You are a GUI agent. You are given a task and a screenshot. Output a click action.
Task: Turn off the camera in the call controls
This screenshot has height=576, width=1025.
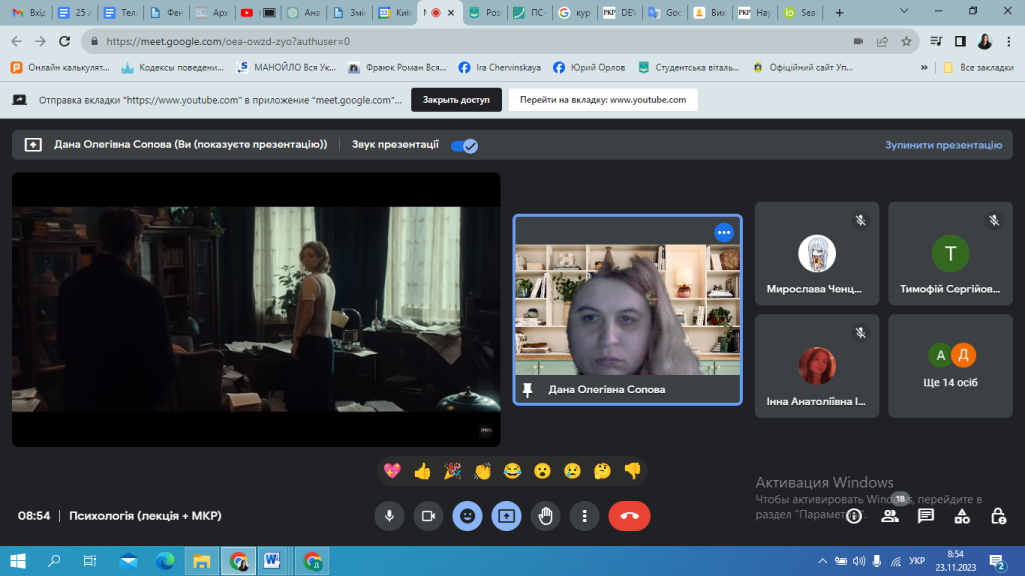click(428, 516)
